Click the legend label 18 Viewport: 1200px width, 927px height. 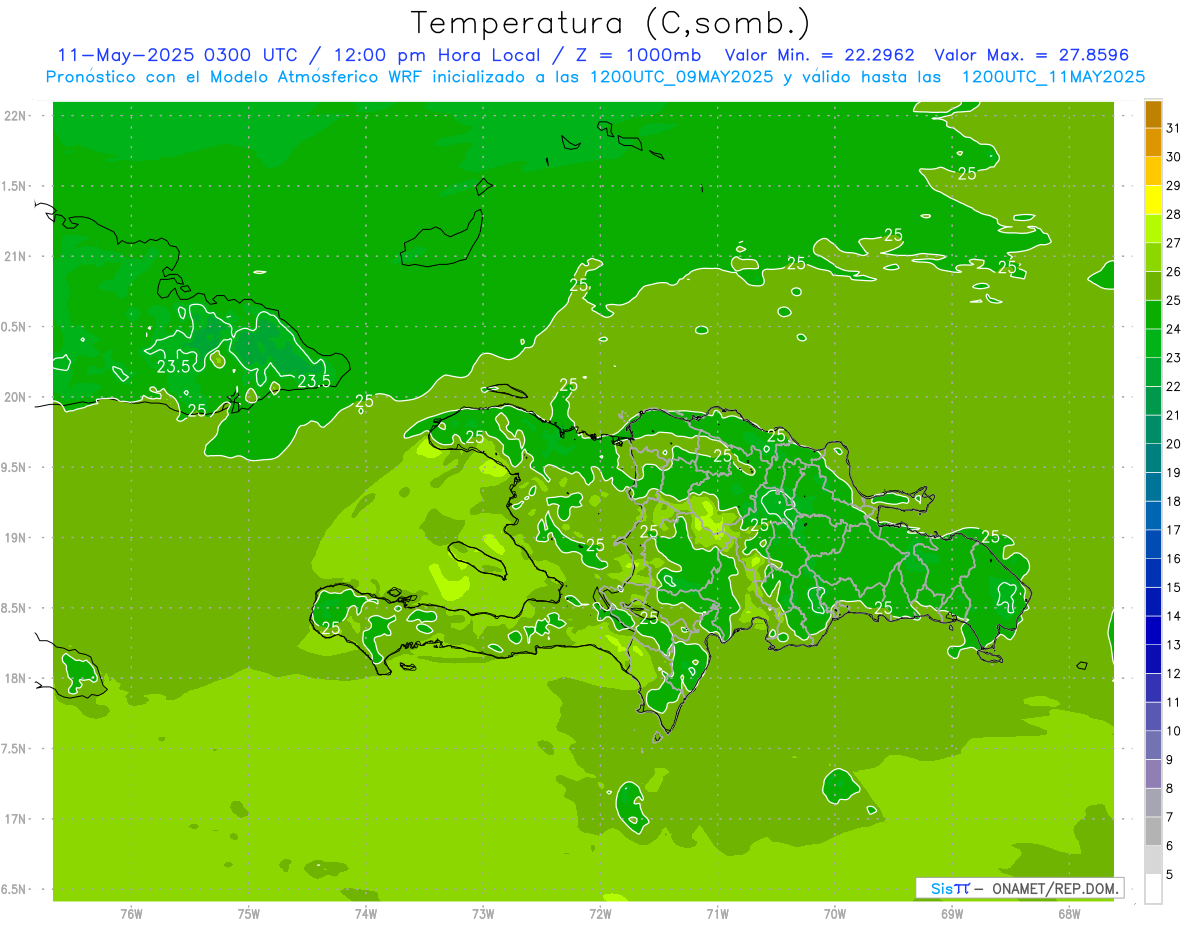pyautogui.click(x=1174, y=502)
